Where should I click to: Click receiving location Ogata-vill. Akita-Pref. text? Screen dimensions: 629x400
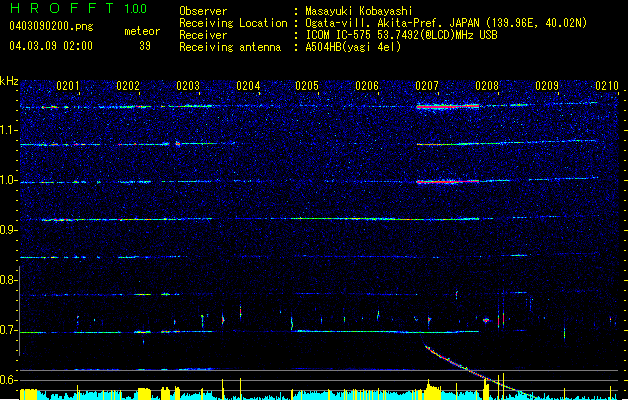446,23
